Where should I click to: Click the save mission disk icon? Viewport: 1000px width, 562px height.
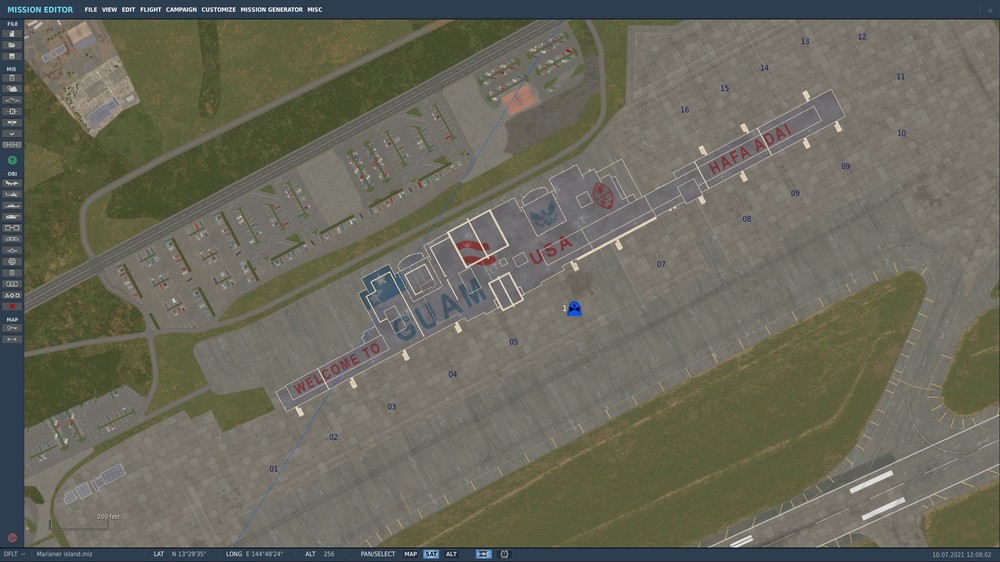point(11,56)
